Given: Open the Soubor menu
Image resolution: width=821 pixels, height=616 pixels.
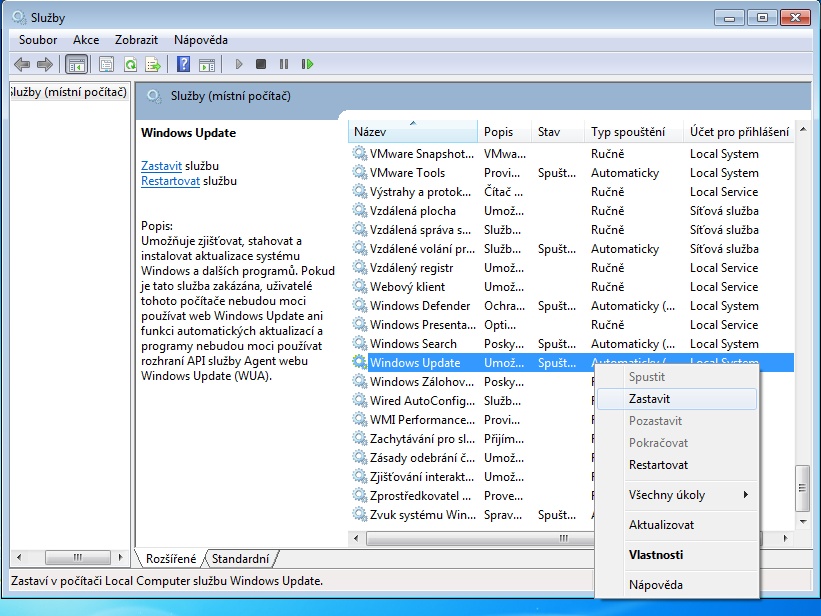Looking at the screenshot, I should coord(38,40).
